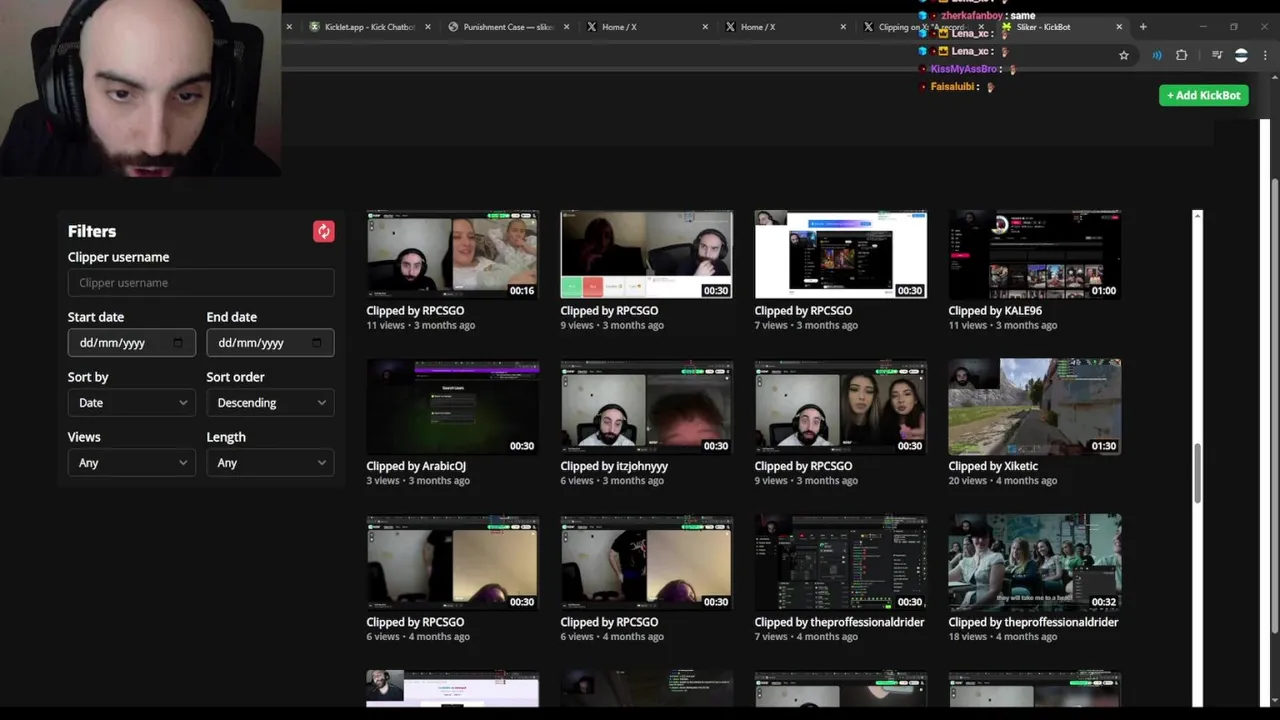The image size is (1280, 720).
Task: Play the Xiketic 01:30 gameplay clip thumbnail
Action: (x=1035, y=407)
